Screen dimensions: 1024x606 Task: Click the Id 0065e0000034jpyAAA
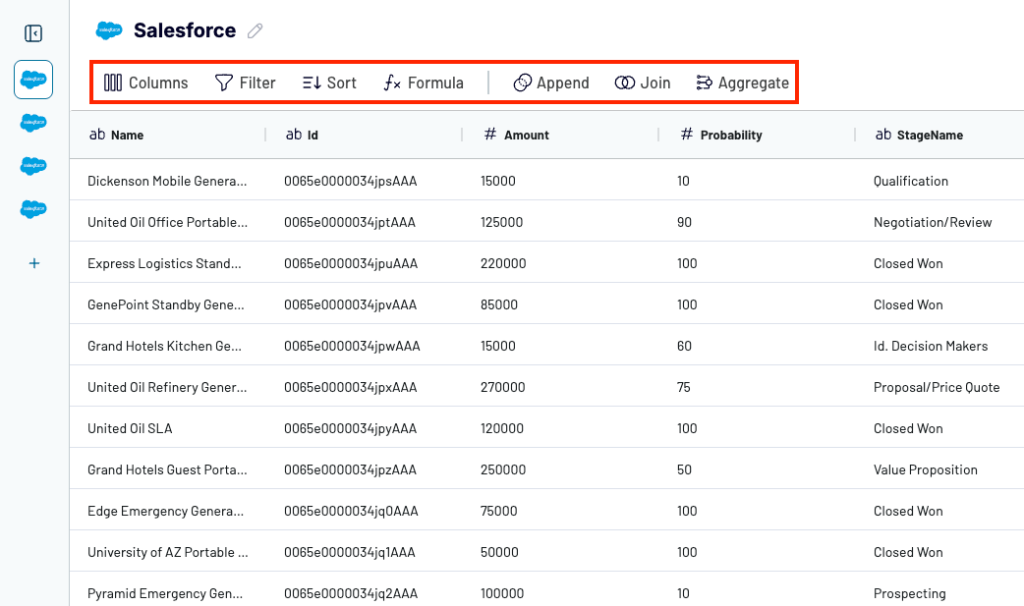[x=351, y=428]
